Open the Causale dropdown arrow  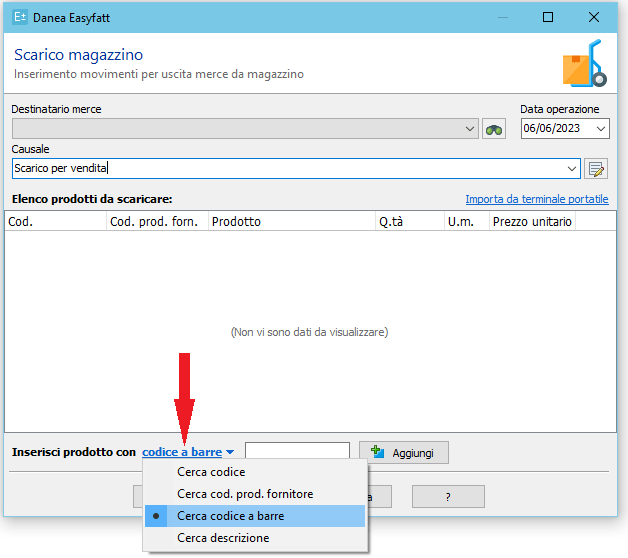pyautogui.click(x=572, y=168)
